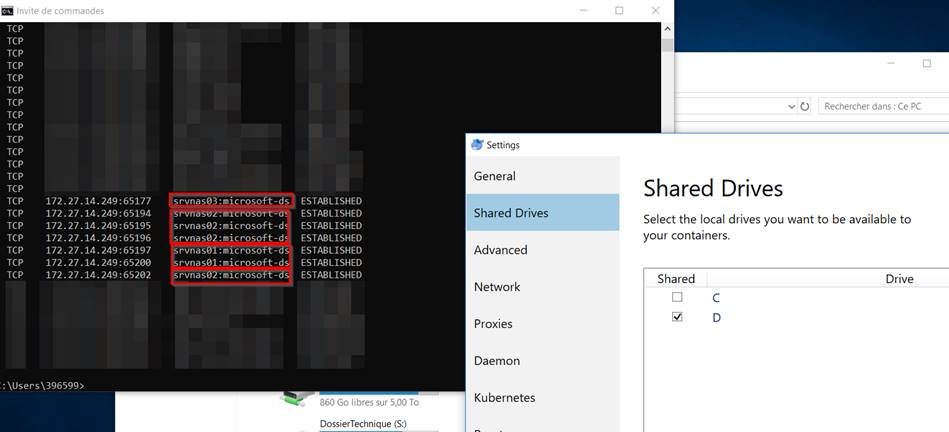Open the Advanced settings section
Image resolution: width=949 pixels, height=432 pixels.
pyautogui.click(x=543, y=250)
